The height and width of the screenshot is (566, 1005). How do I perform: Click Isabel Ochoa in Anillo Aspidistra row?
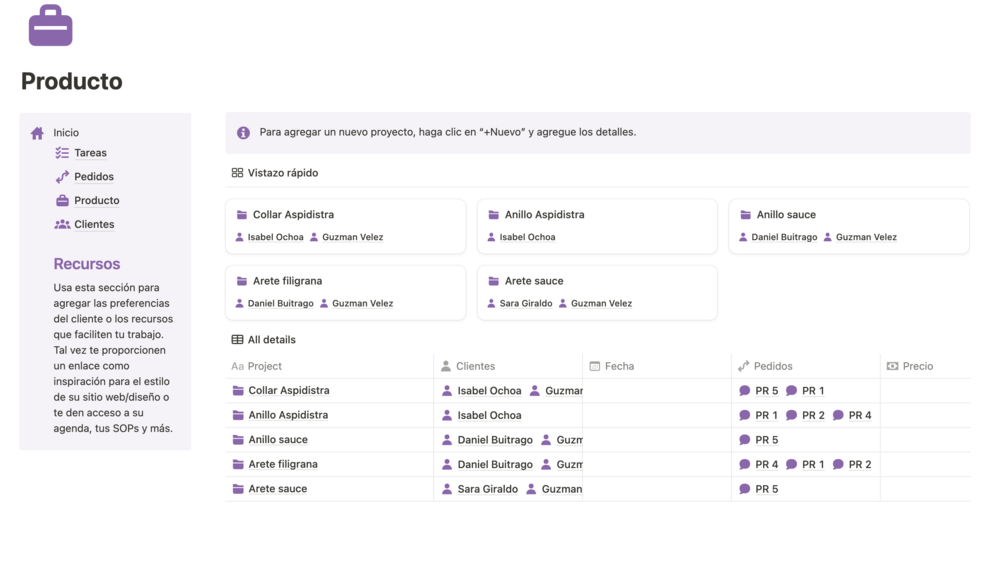coord(489,415)
